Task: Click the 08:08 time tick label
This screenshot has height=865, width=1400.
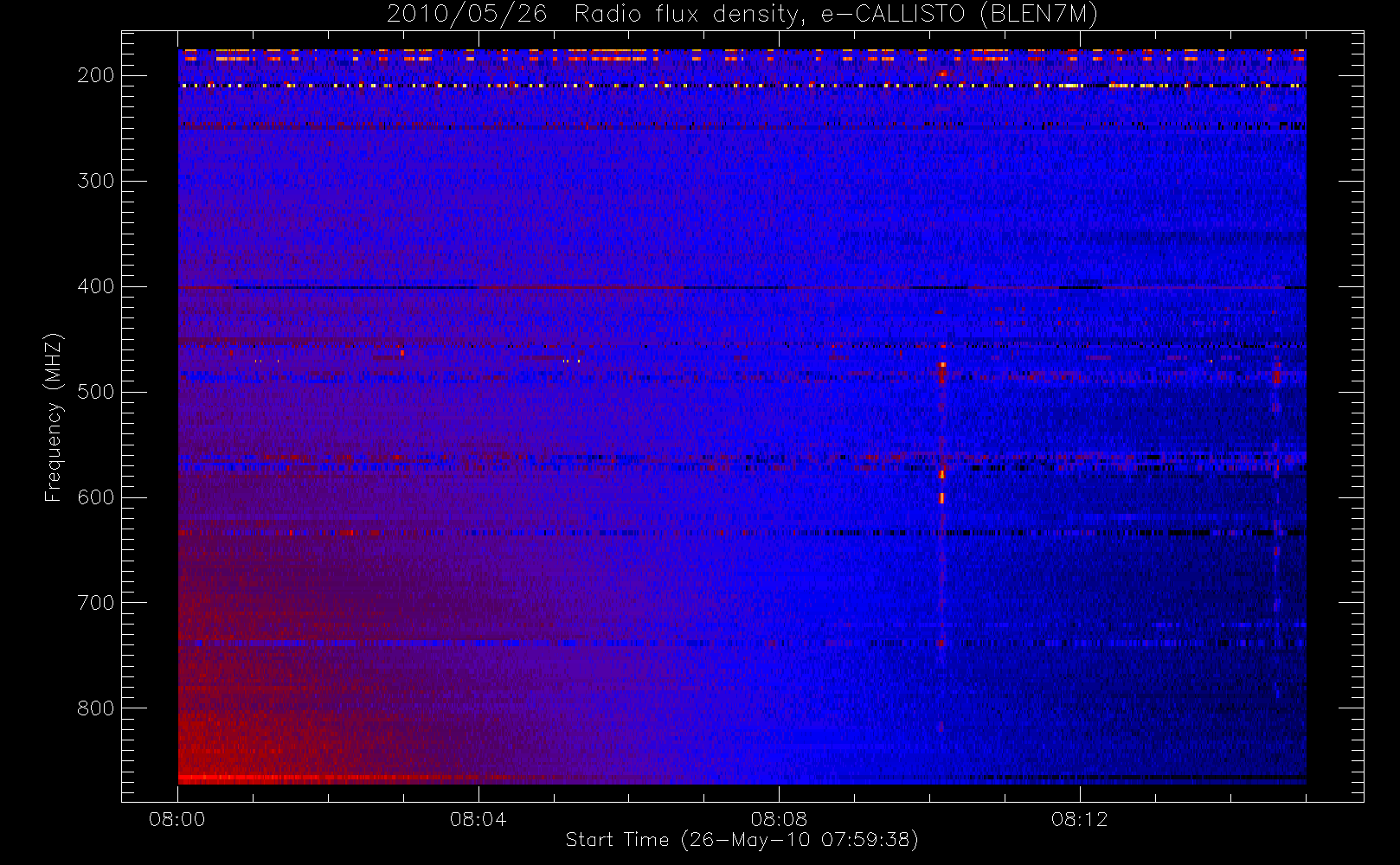Action: click(x=779, y=819)
